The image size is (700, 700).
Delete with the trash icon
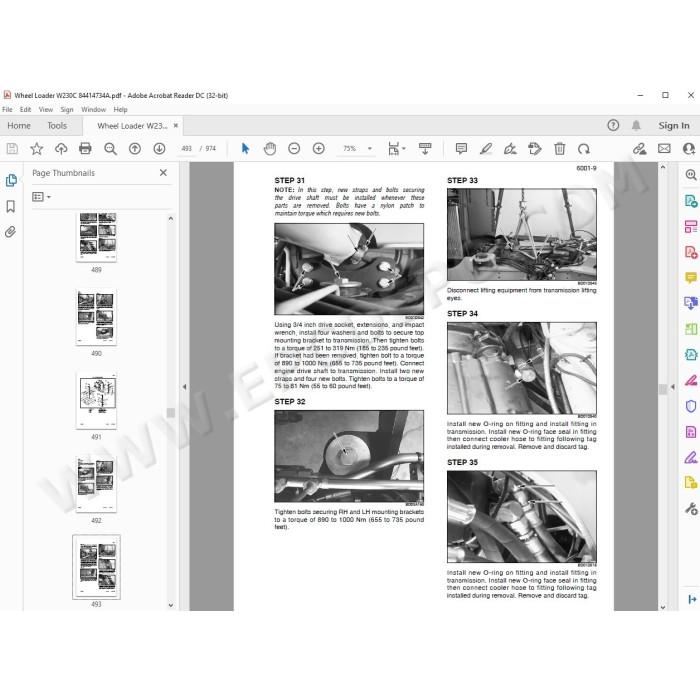click(559, 149)
